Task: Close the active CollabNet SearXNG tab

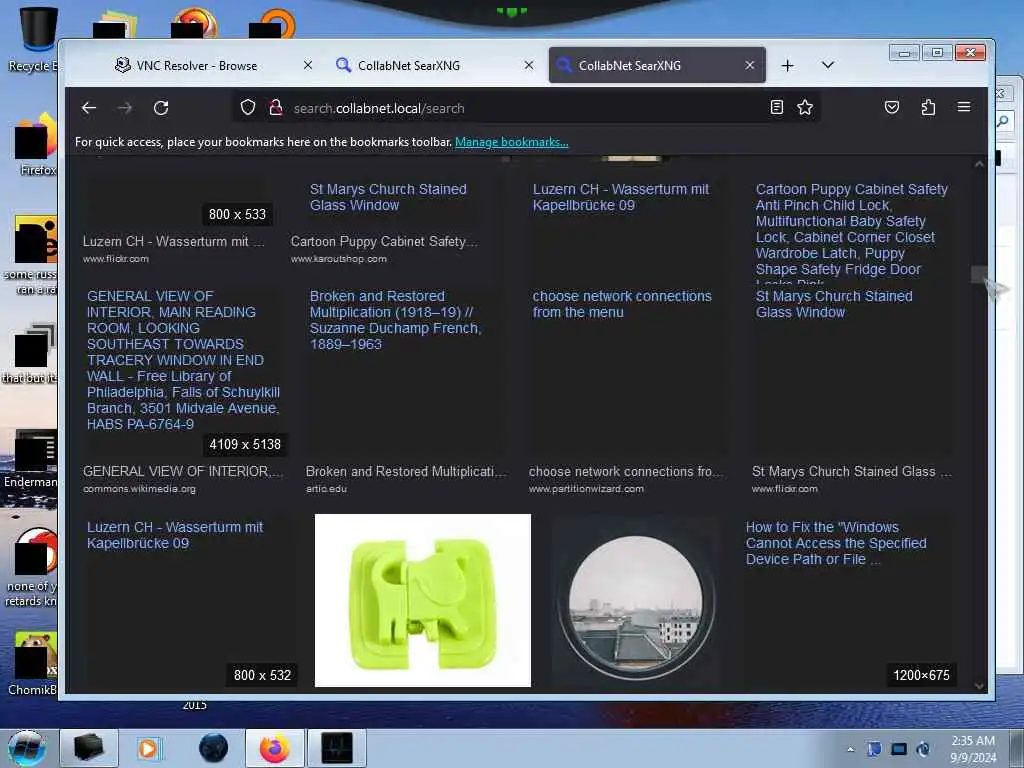Action: pos(750,65)
